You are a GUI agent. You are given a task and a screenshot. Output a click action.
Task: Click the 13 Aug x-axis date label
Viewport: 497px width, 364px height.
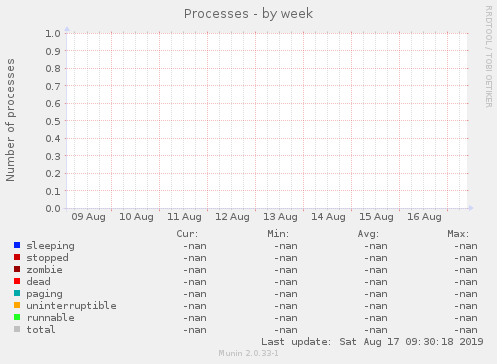[x=280, y=217]
